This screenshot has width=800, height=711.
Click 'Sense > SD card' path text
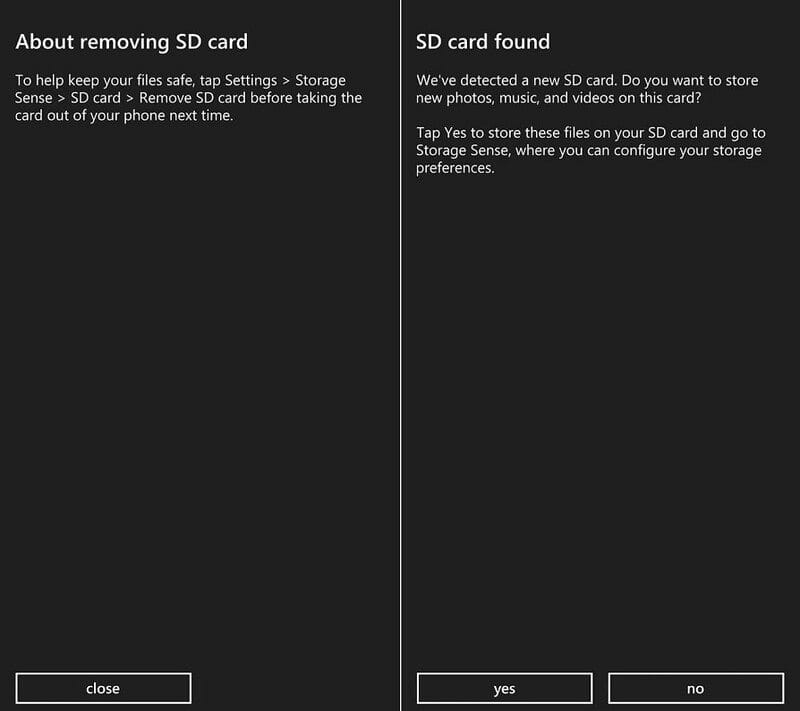pos(69,98)
